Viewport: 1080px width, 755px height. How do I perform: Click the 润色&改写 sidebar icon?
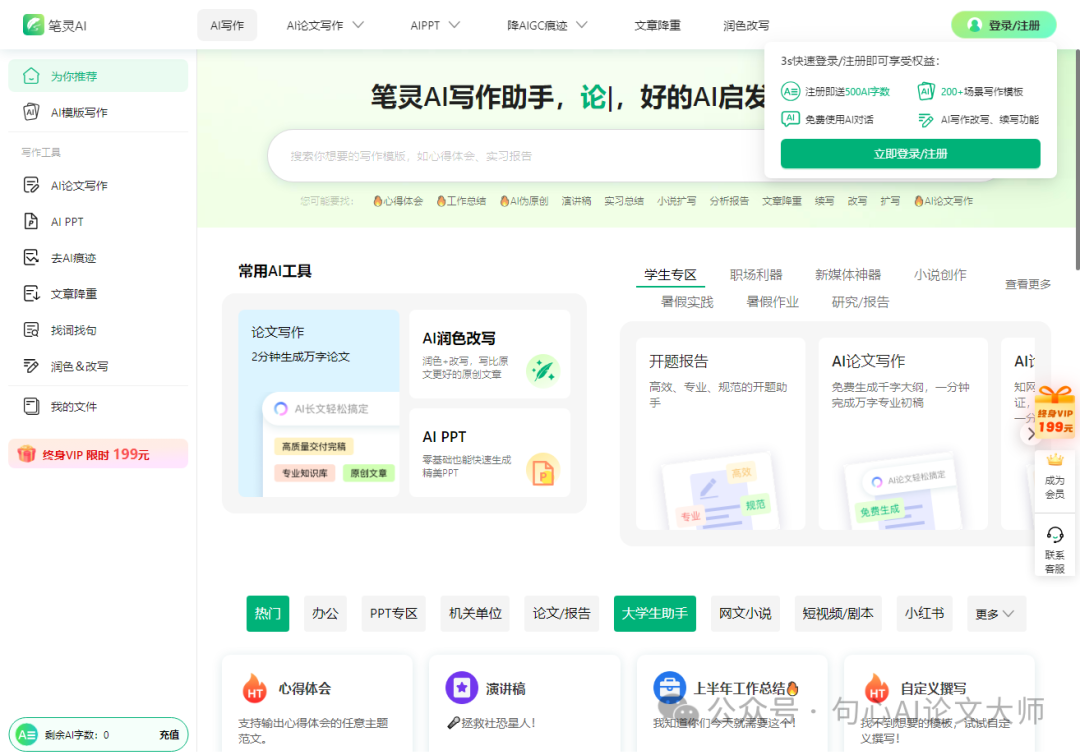tap(31, 366)
